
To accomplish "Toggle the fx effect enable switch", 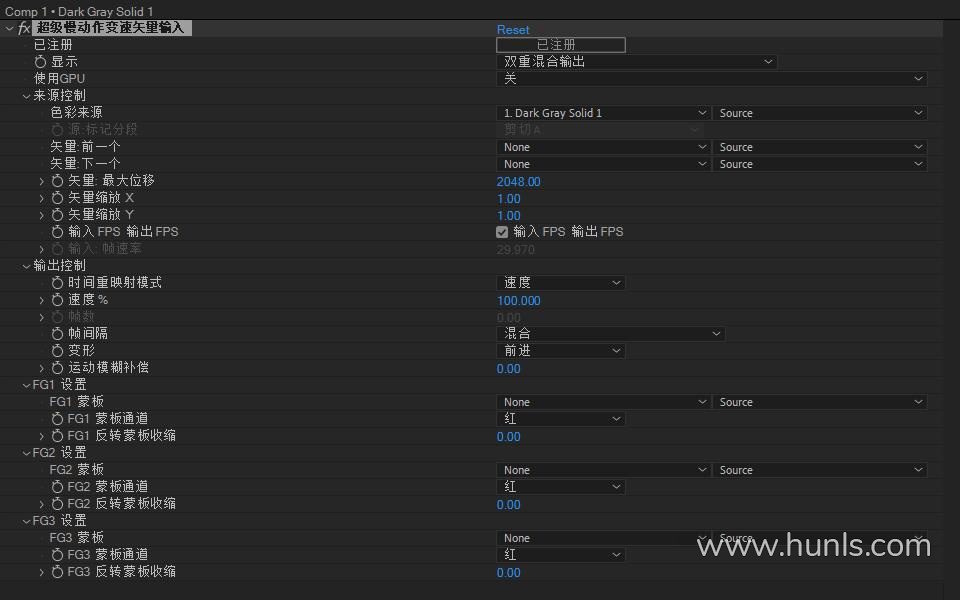I will (25, 28).
